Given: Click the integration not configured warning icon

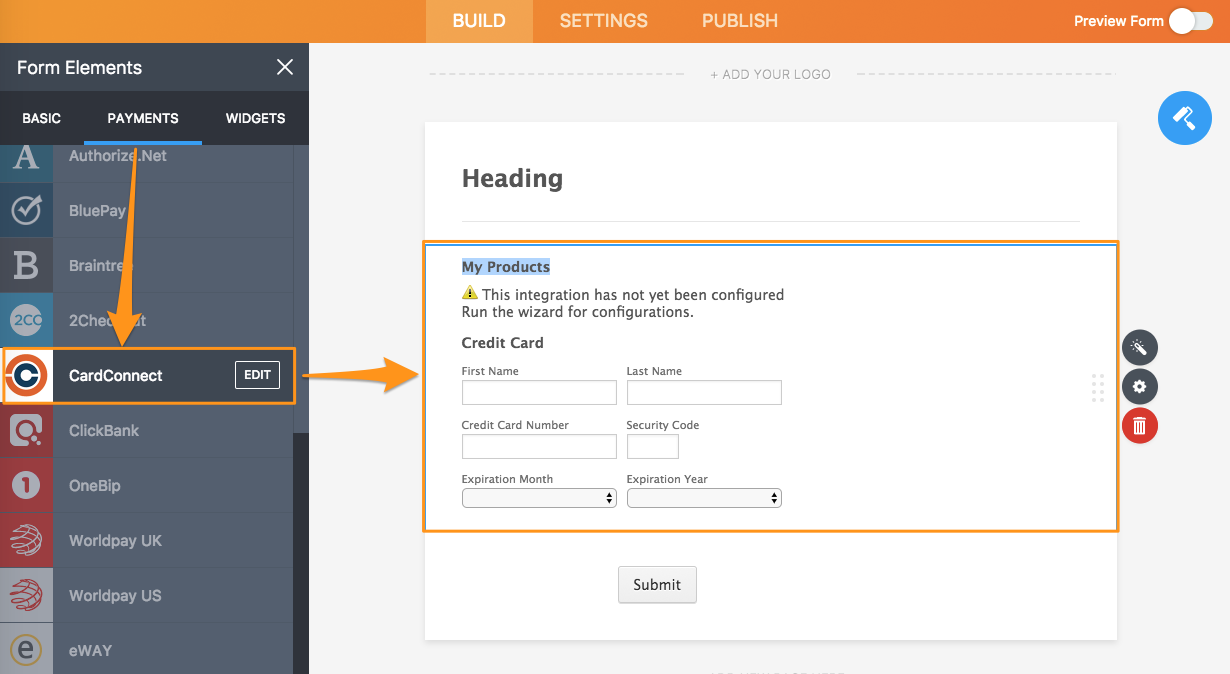Looking at the screenshot, I should [x=470, y=294].
